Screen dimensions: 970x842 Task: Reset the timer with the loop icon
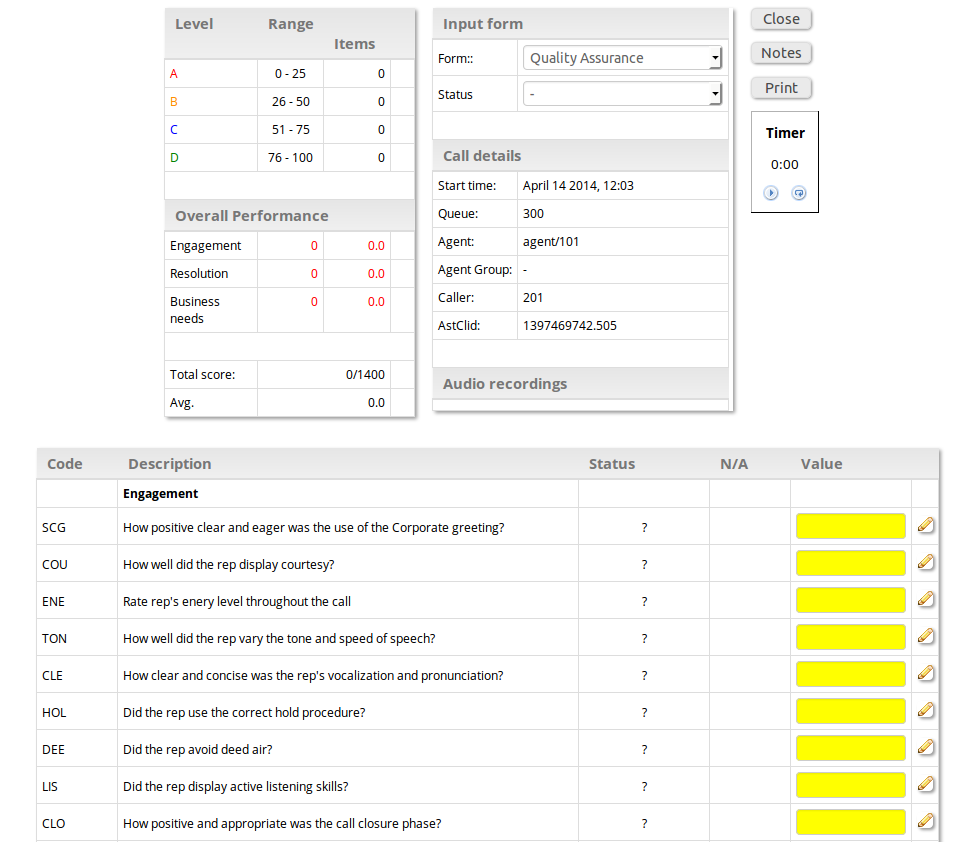tap(799, 193)
